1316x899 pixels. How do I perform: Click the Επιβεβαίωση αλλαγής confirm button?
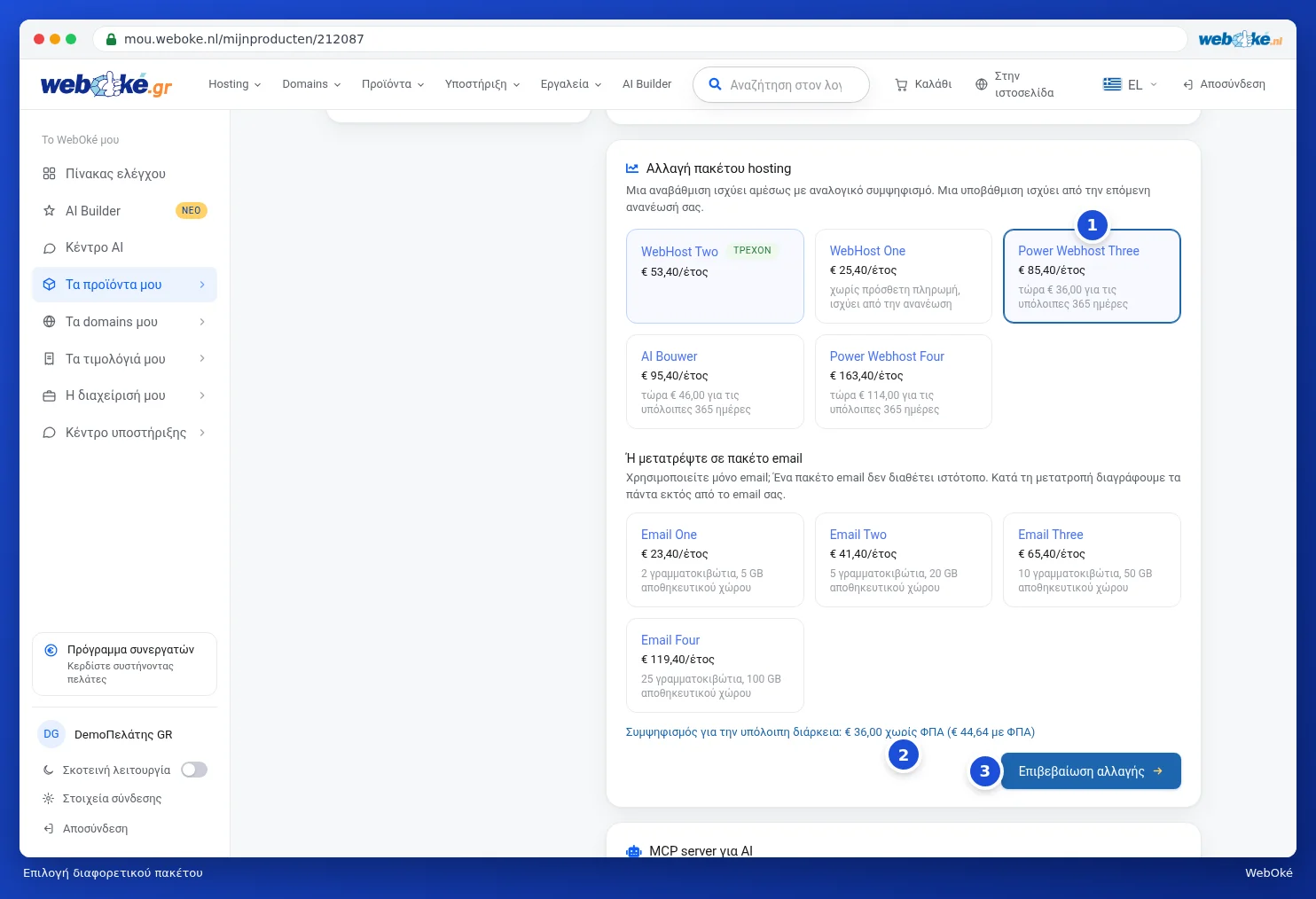(x=1091, y=771)
